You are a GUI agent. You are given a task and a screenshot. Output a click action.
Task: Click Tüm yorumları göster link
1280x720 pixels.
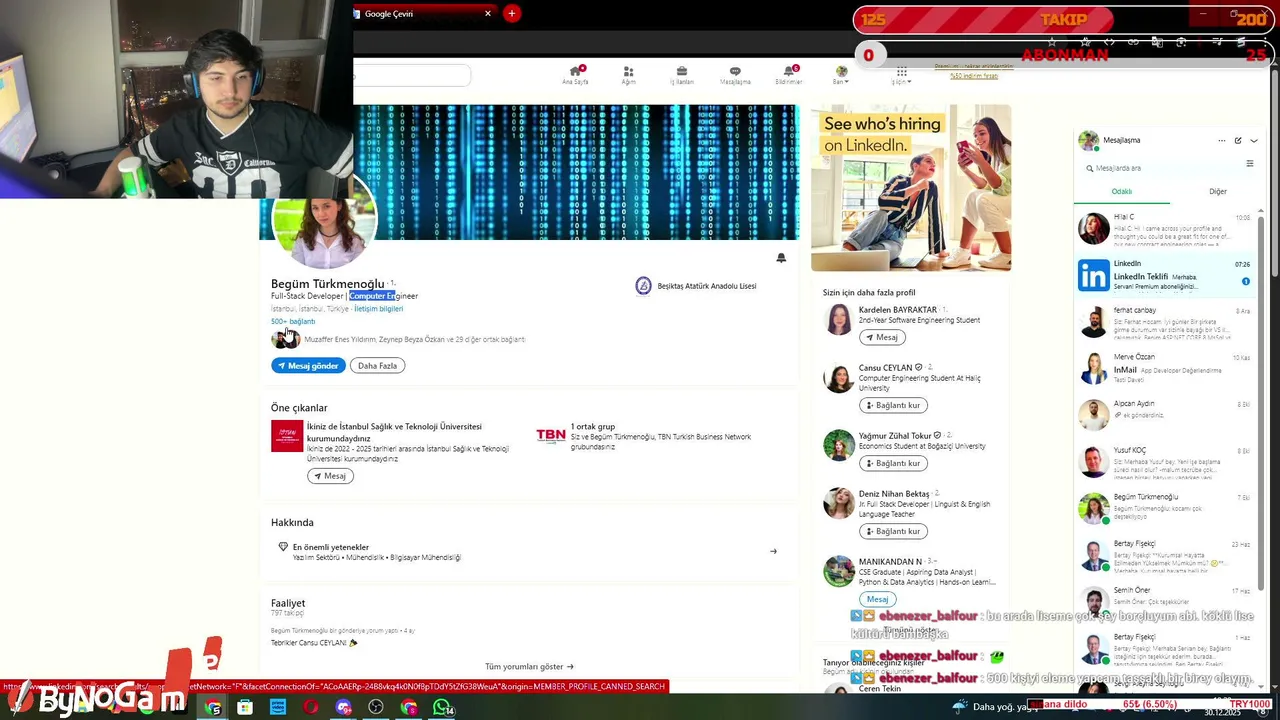529,667
